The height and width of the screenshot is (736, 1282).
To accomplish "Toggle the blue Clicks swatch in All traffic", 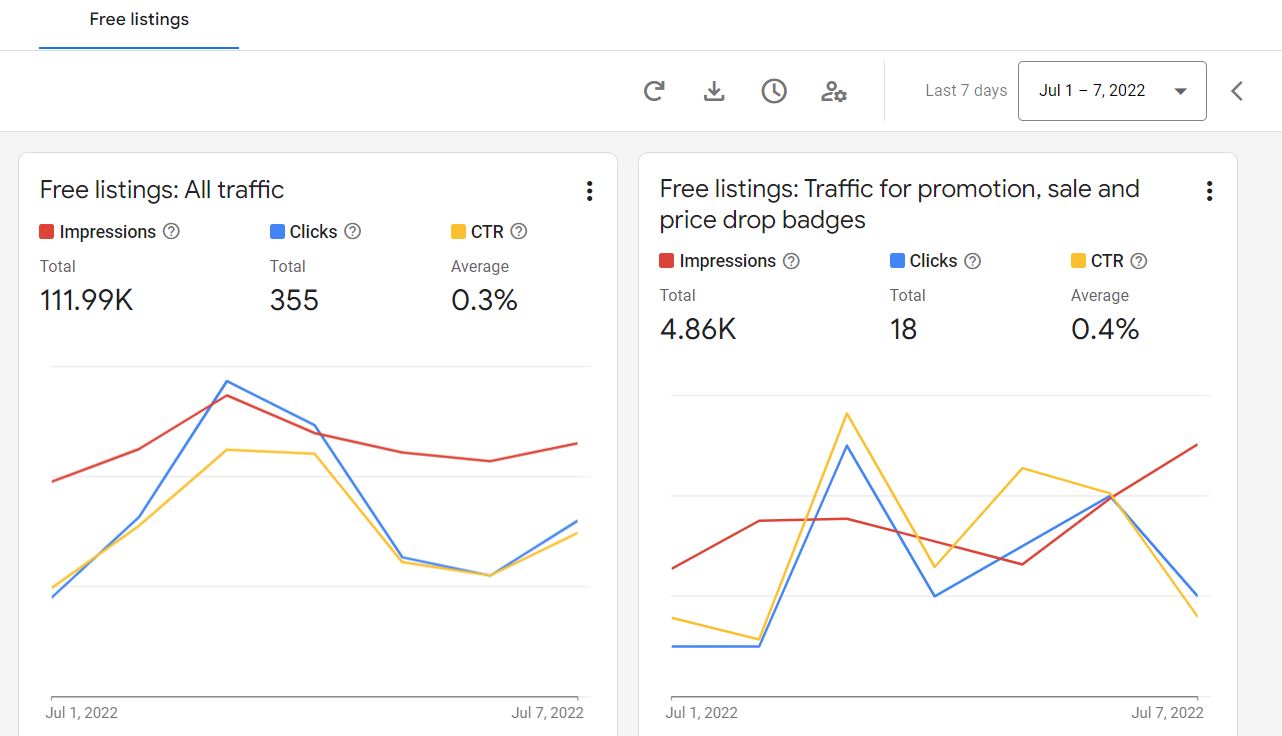I will 277,232.
